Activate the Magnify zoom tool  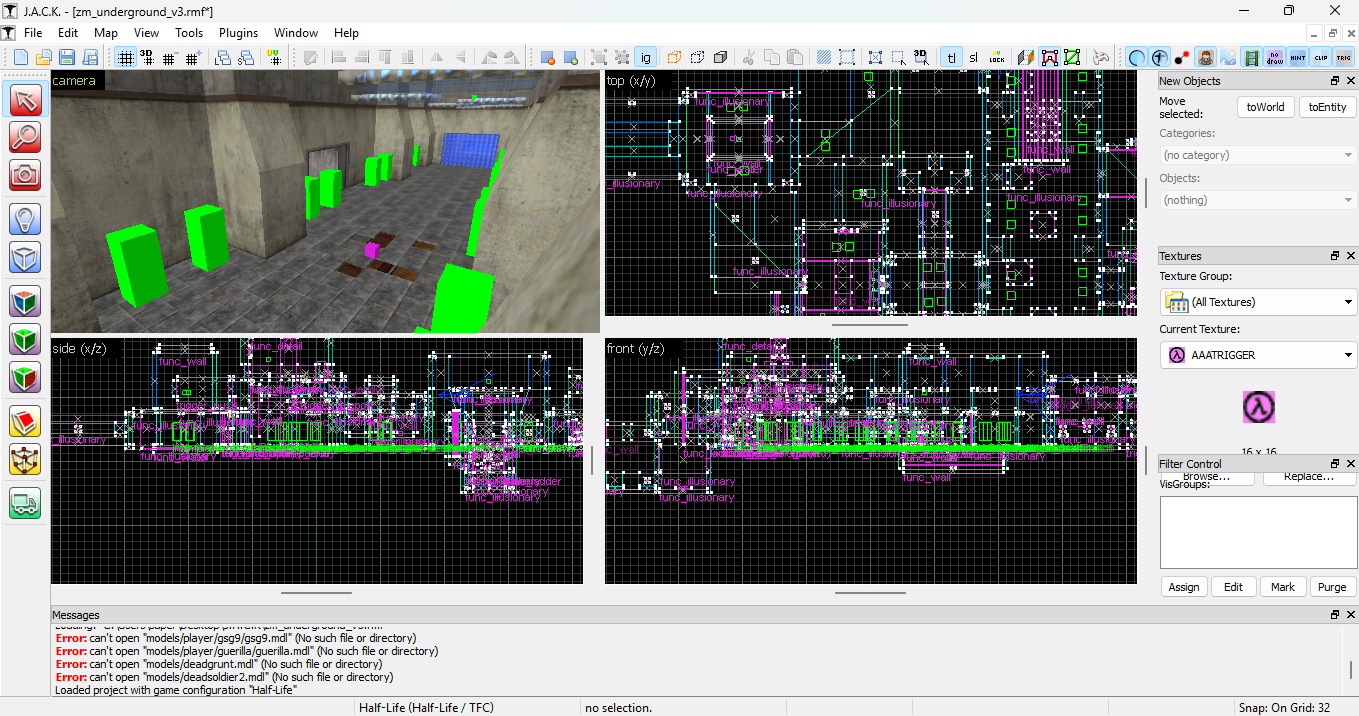pos(25,137)
